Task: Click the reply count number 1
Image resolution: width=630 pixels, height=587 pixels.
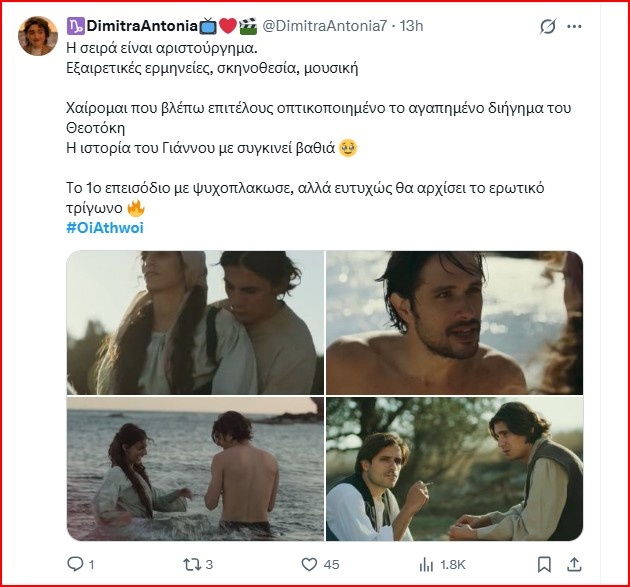Action: 91,565
